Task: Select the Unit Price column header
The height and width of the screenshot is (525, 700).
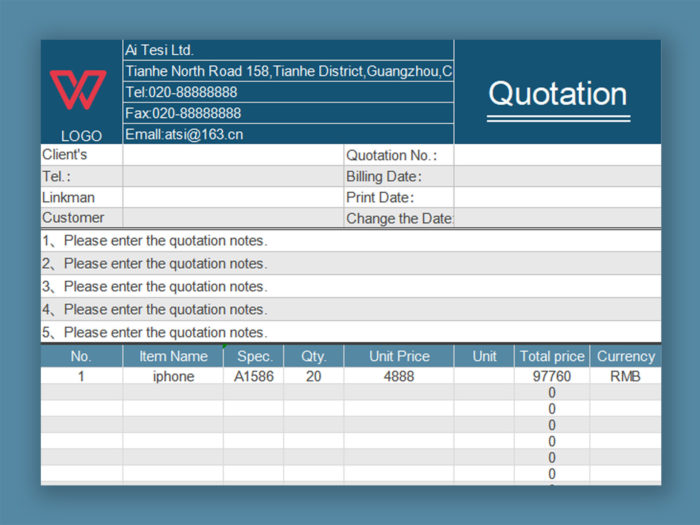Action: point(398,356)
